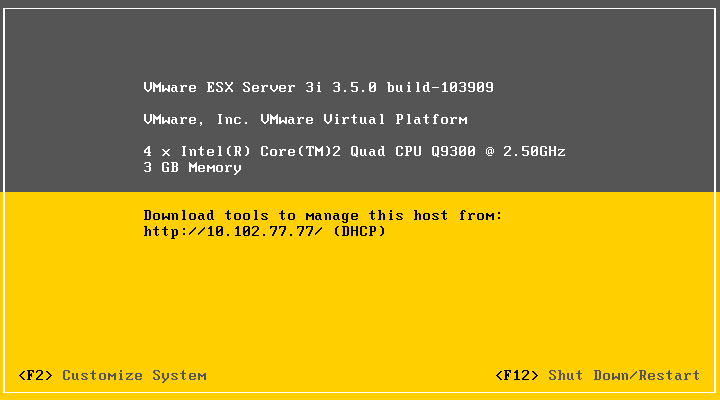Click the Intel Core2 Quad CPU Q9300 line

point(354,152)
